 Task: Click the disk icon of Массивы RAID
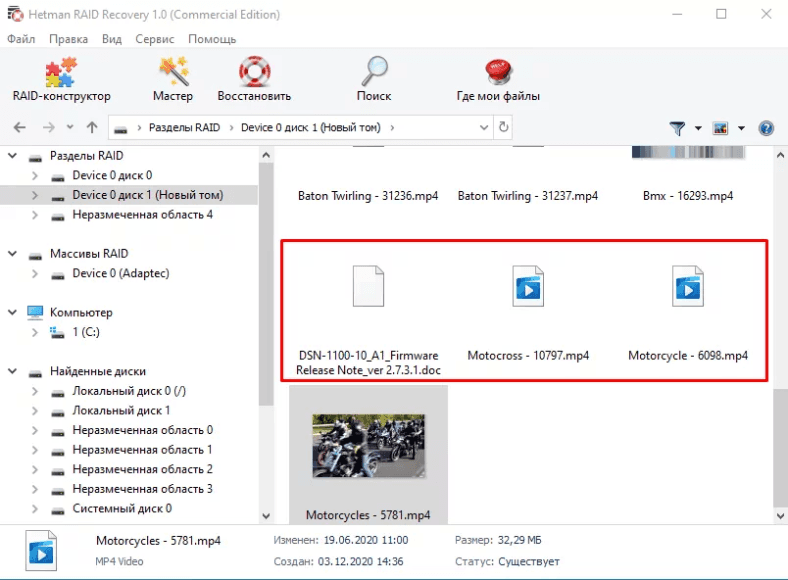click(35, 255)
